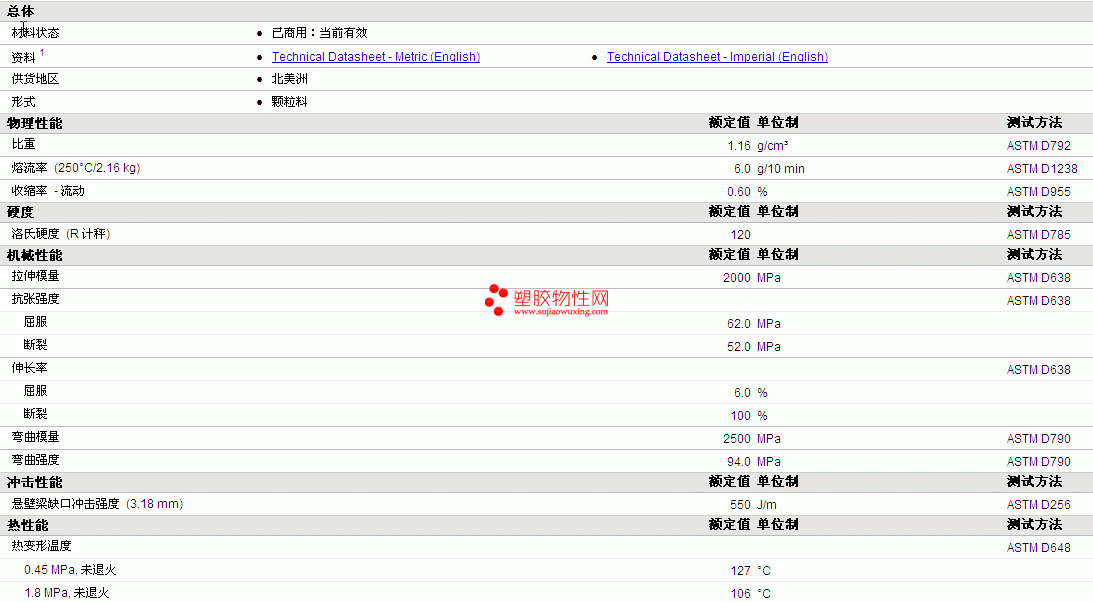Screen dimensions: 1093x602
Task: Select the 550 J/m impact value
Action: click(x=754, y=504)
